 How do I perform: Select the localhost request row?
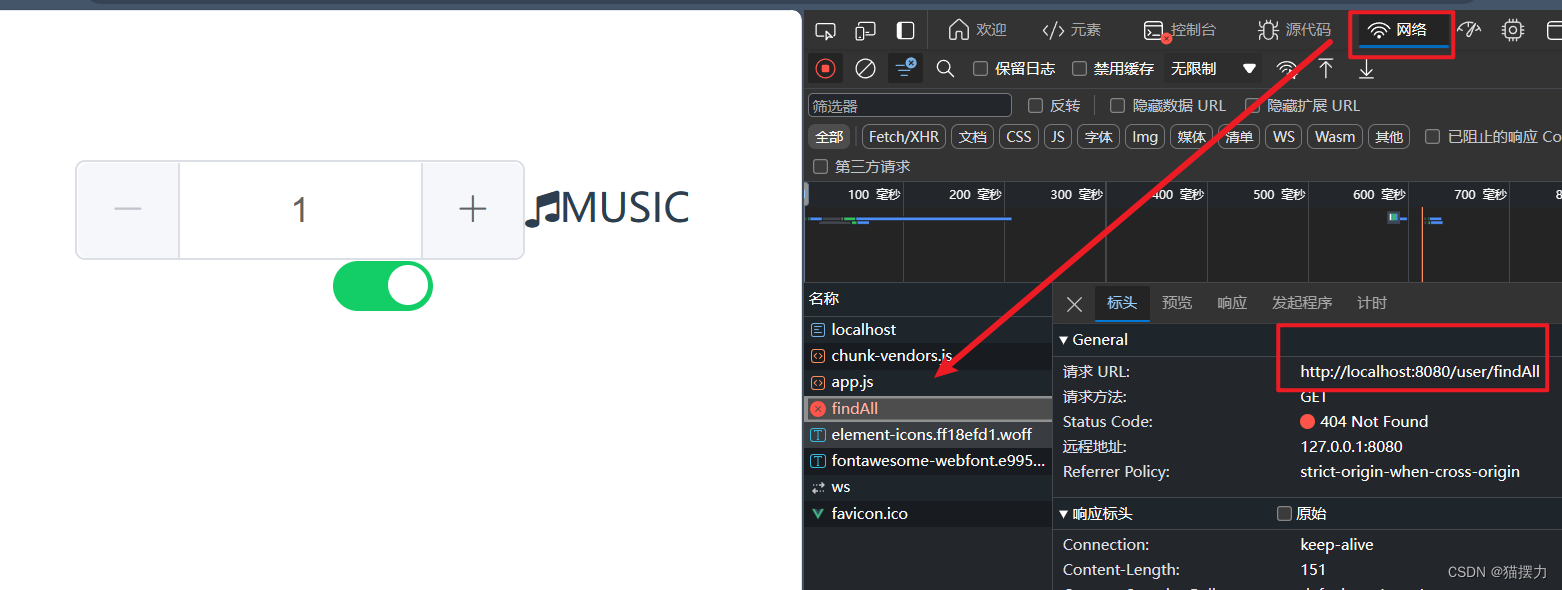[928, 329]
